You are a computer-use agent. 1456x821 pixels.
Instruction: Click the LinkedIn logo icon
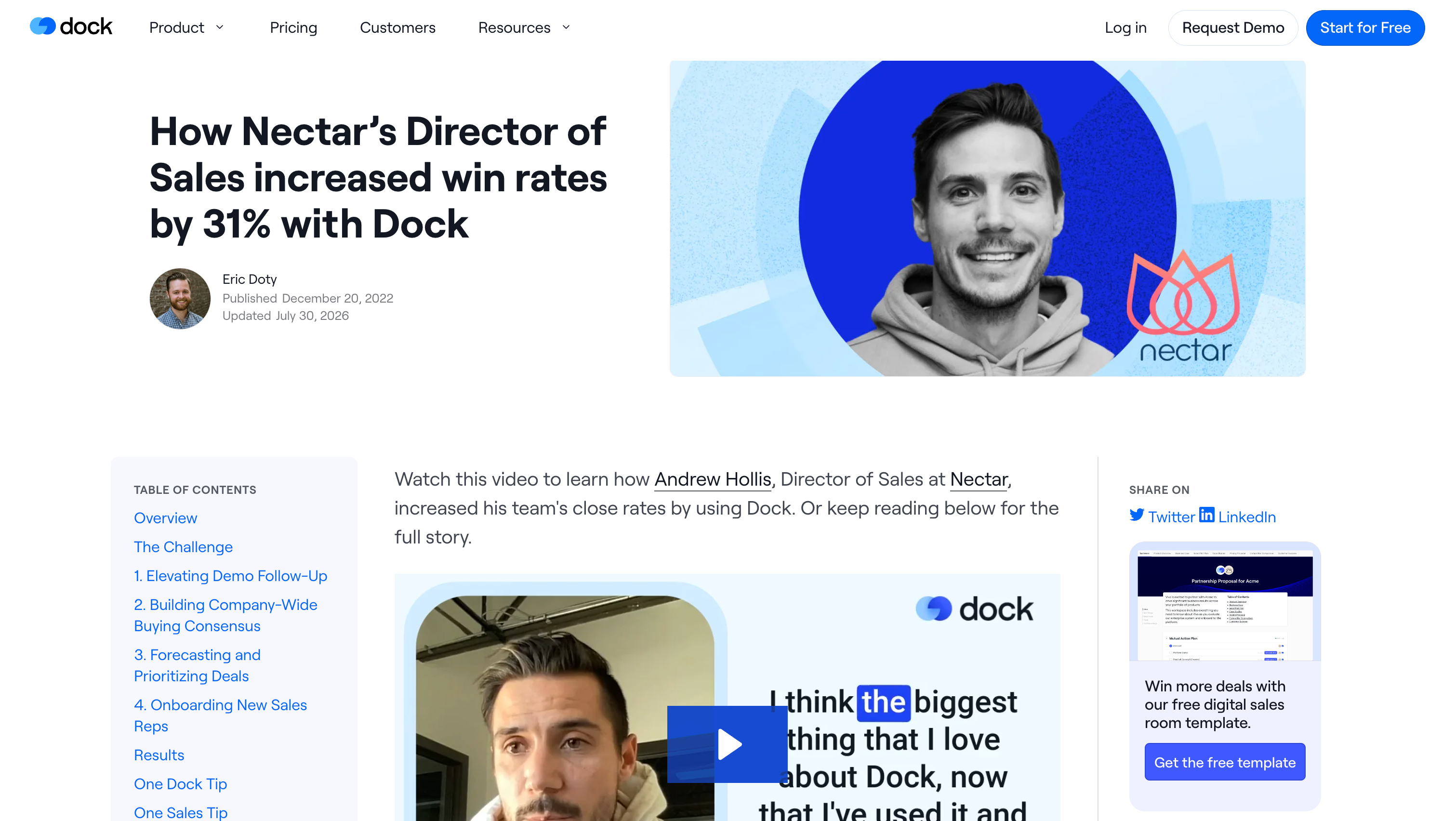1206,515
